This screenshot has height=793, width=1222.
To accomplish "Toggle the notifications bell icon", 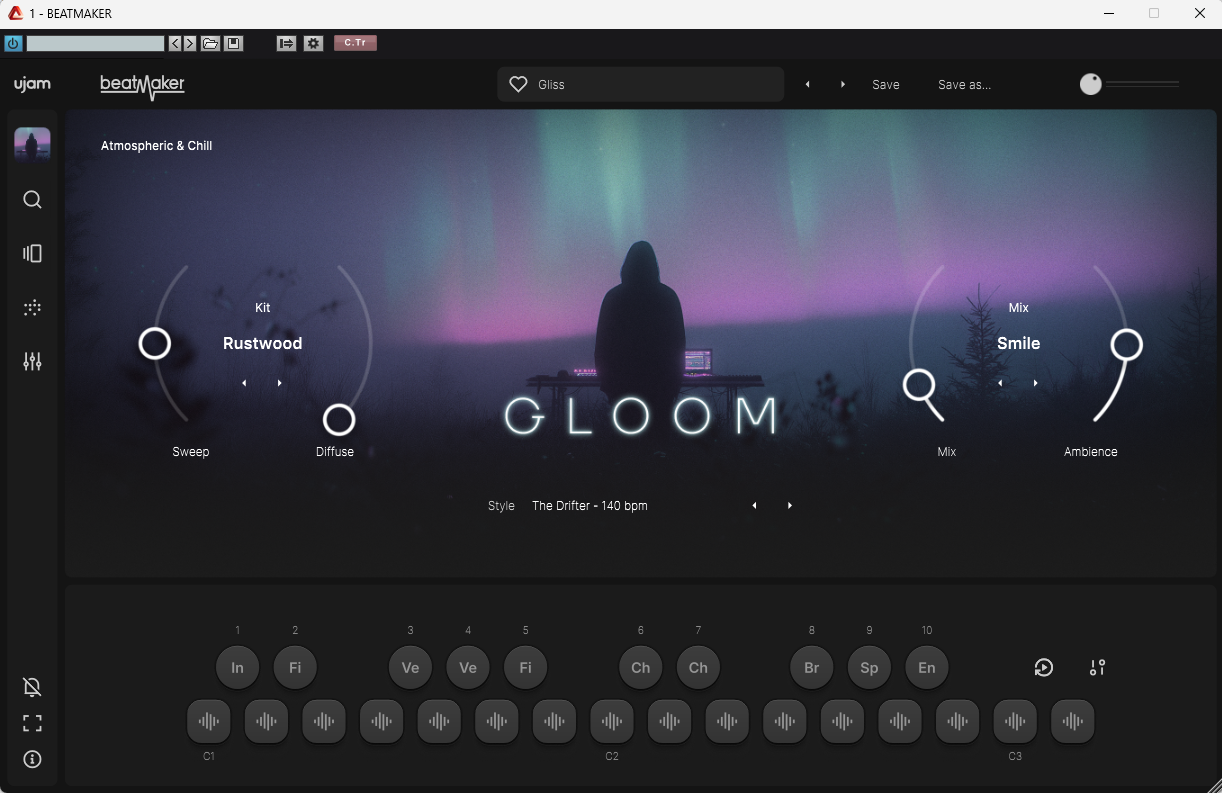I will [32, 687].
